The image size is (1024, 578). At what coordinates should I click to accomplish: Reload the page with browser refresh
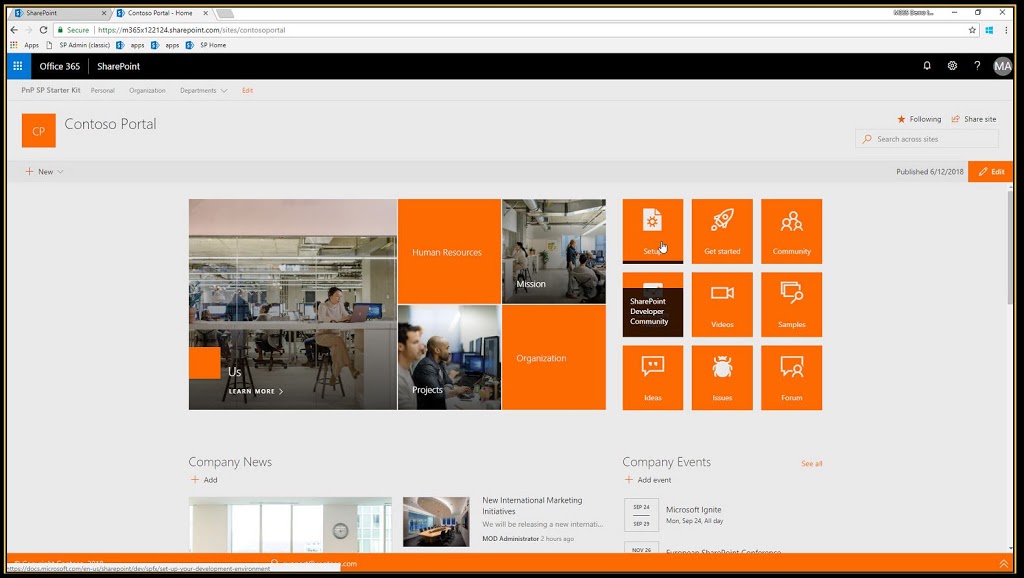tap(43, 30)
